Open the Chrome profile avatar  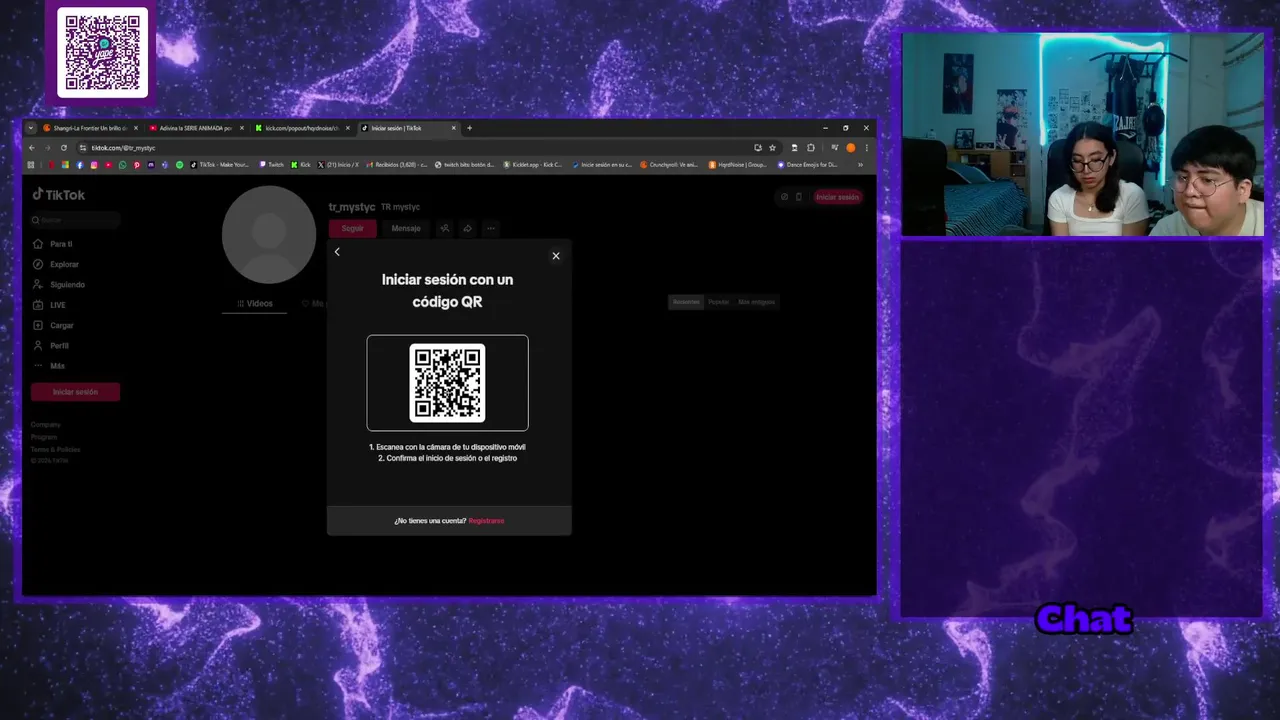tap(851, 148)
